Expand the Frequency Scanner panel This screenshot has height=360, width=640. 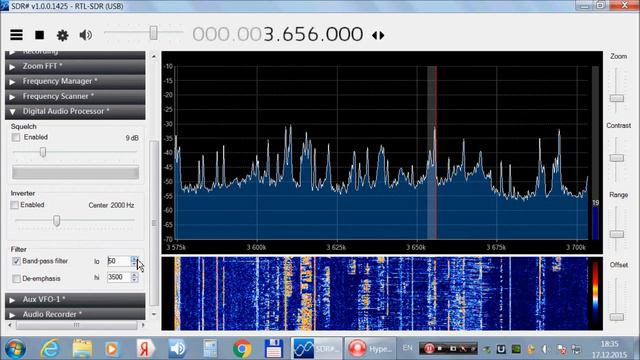tap(75, 96)
